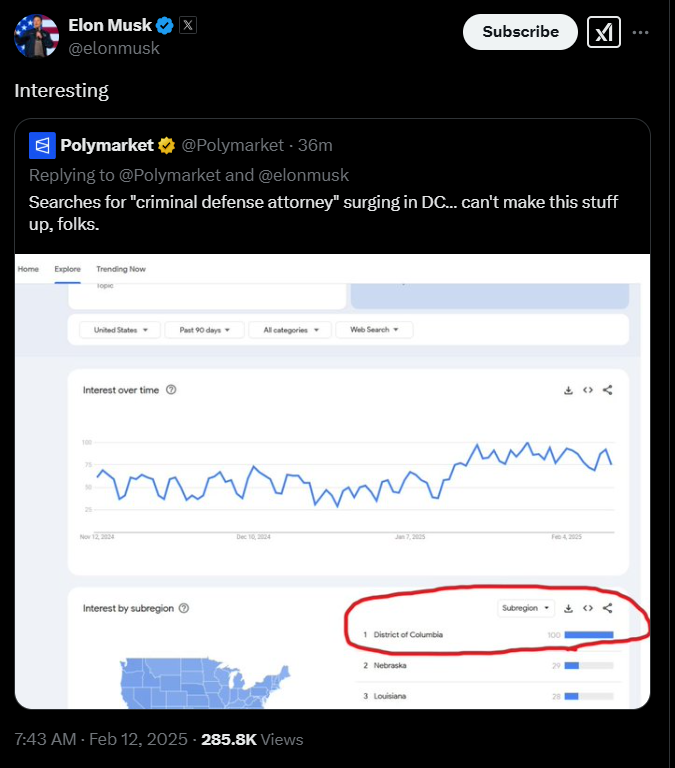675x768 pixels.
Task: Click the blue verified badge next to Elon Musk
Action: click(x=167, y=25)
